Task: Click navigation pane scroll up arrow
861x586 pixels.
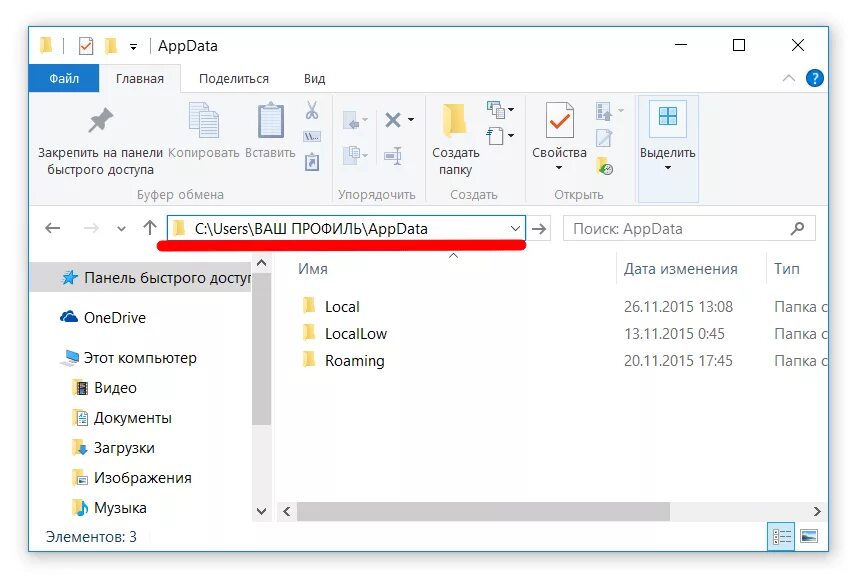Action: pyautogui.click(x=261, y=263)
